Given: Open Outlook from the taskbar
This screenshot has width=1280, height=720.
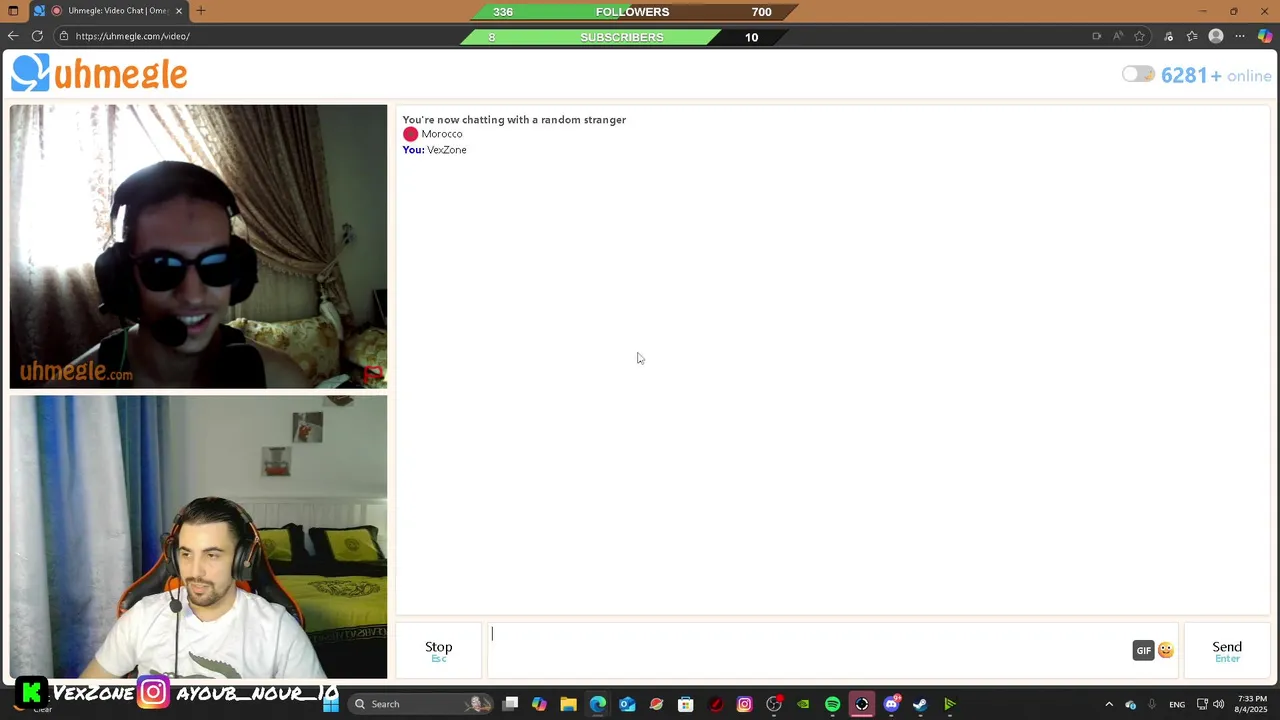Looking at the screenshot, I should click(627, 704).
